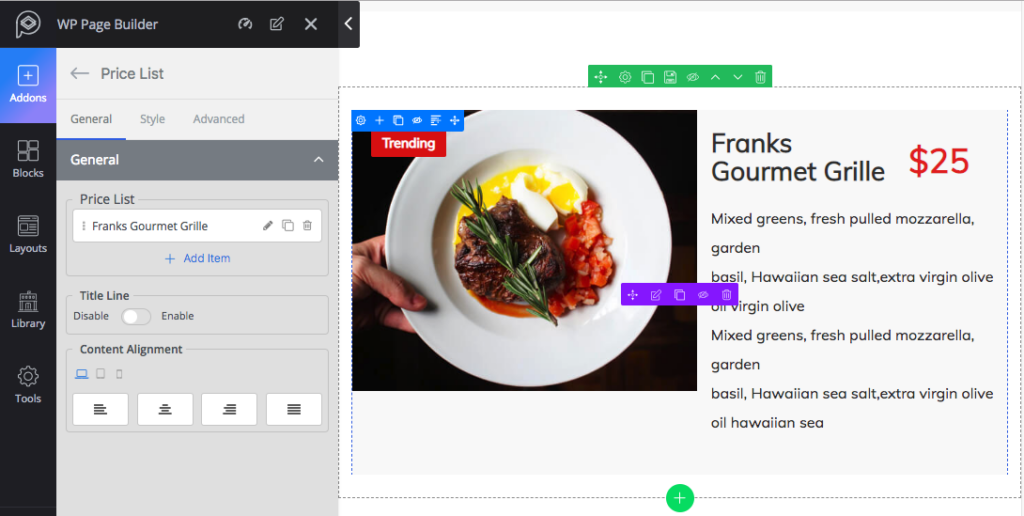Set content alignment to right
This screenshot has height=516, width=1024.
229,410
